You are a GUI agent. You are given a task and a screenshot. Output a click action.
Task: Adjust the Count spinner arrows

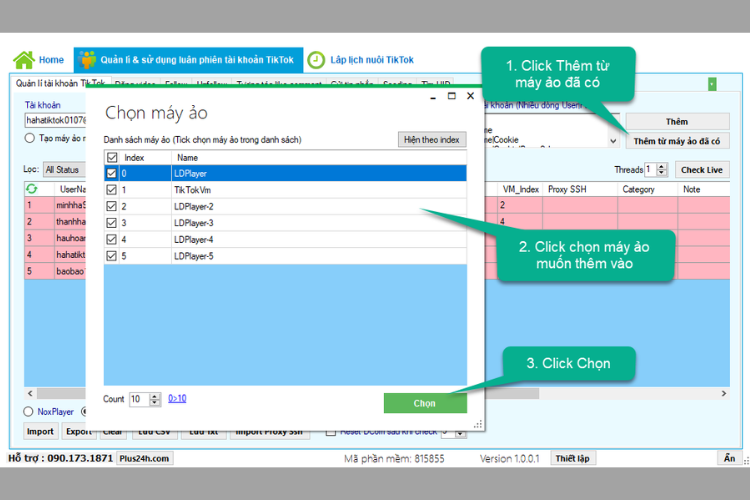tap(155, 399)
